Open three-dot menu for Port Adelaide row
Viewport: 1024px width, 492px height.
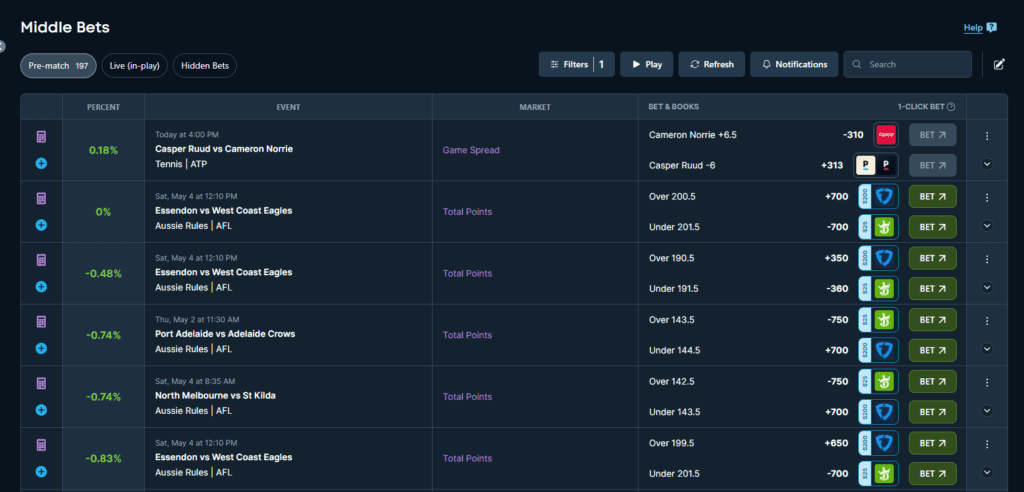click(x=987, y=321)
